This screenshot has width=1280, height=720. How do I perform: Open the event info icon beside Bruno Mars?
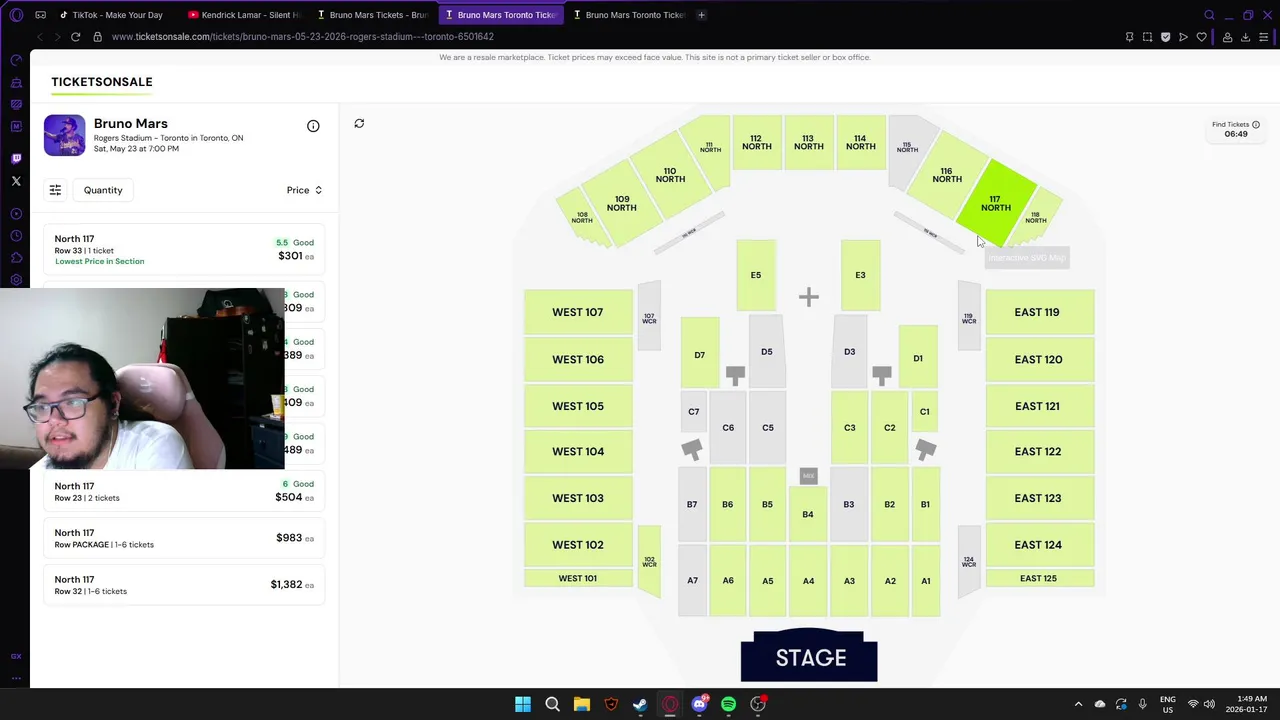click(x=313, y=126)
